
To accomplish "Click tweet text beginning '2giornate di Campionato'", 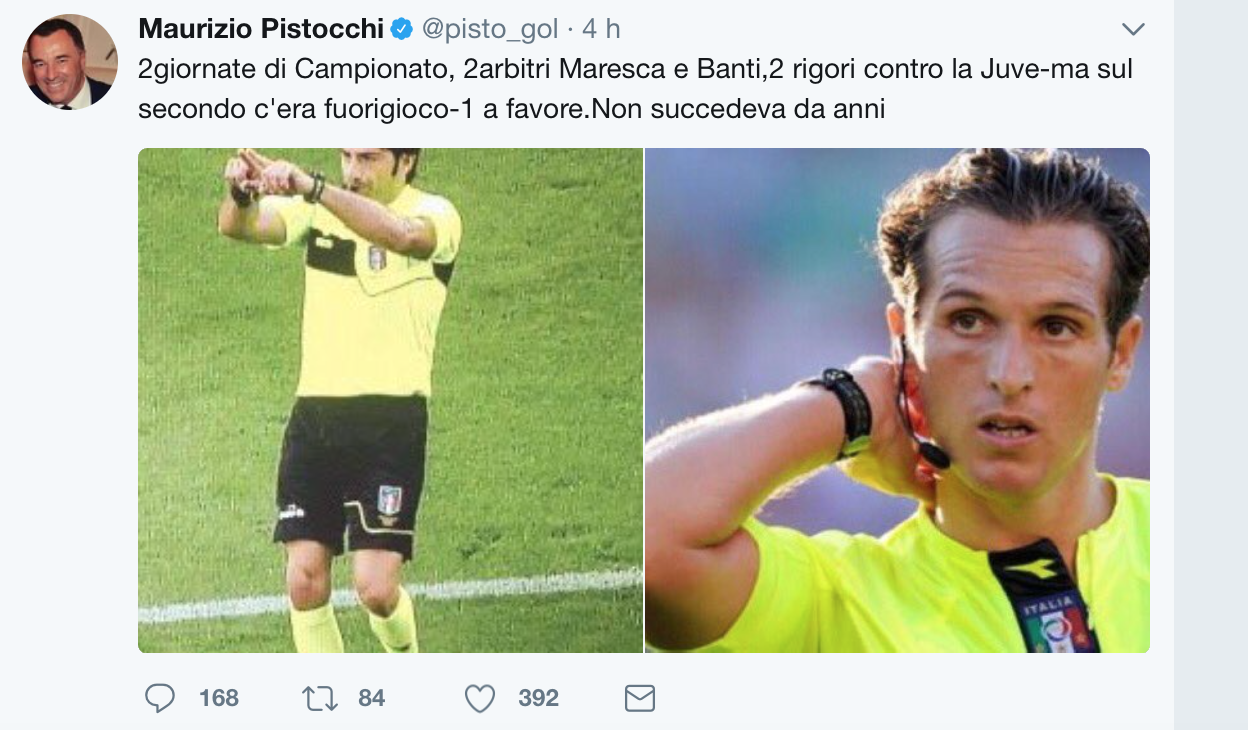I will point(635,88).
